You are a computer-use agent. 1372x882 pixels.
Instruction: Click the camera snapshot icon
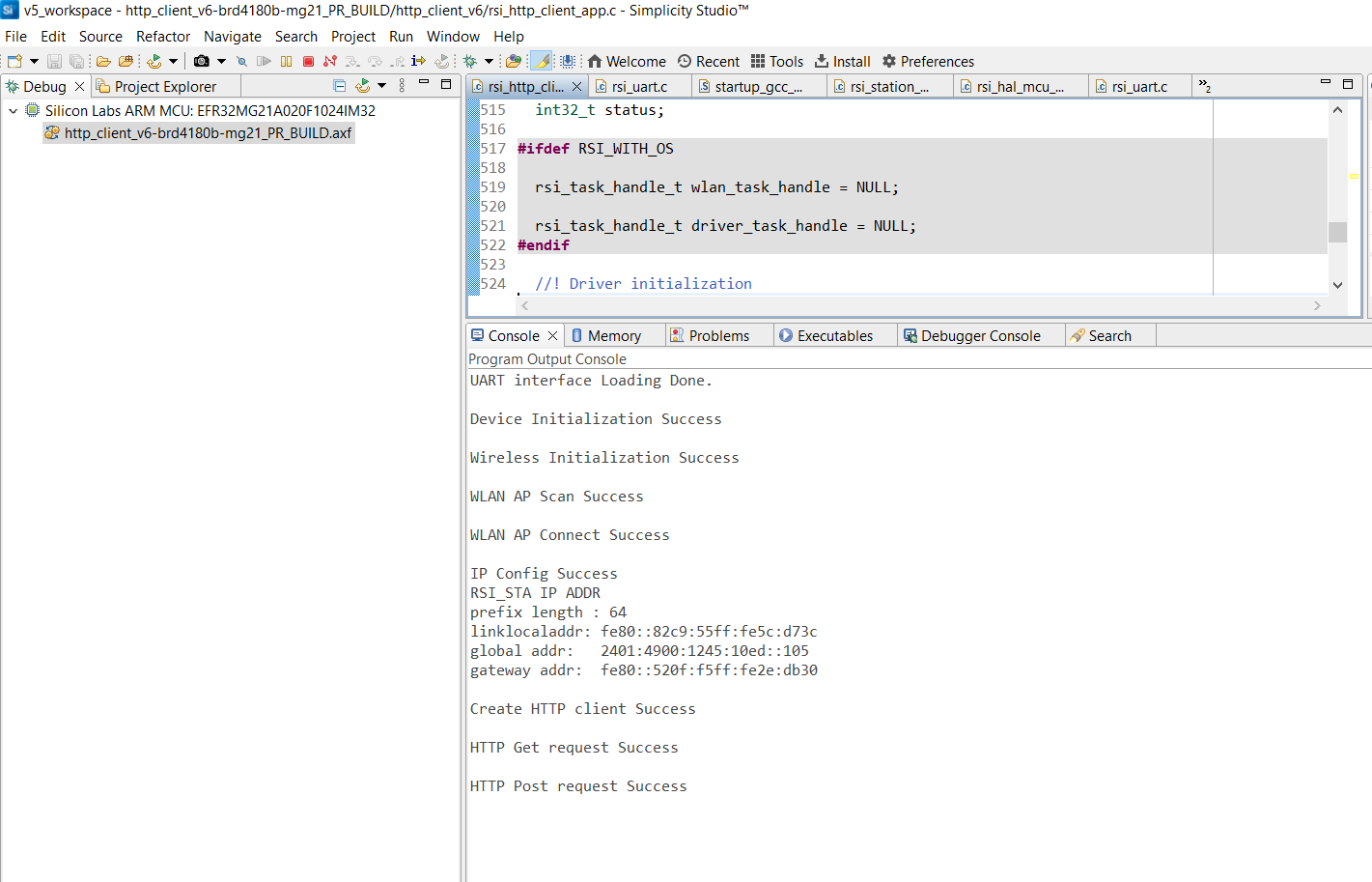[201, 61]
